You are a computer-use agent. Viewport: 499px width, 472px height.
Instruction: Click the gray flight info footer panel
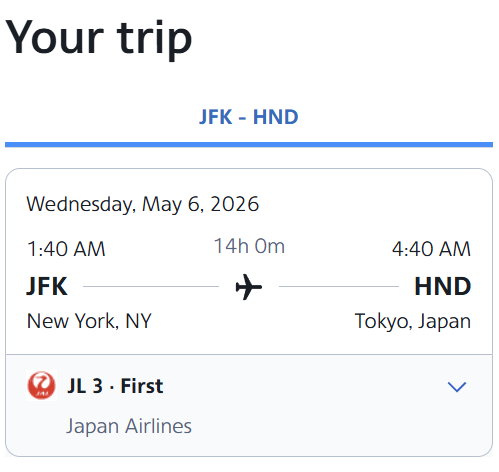249,405
